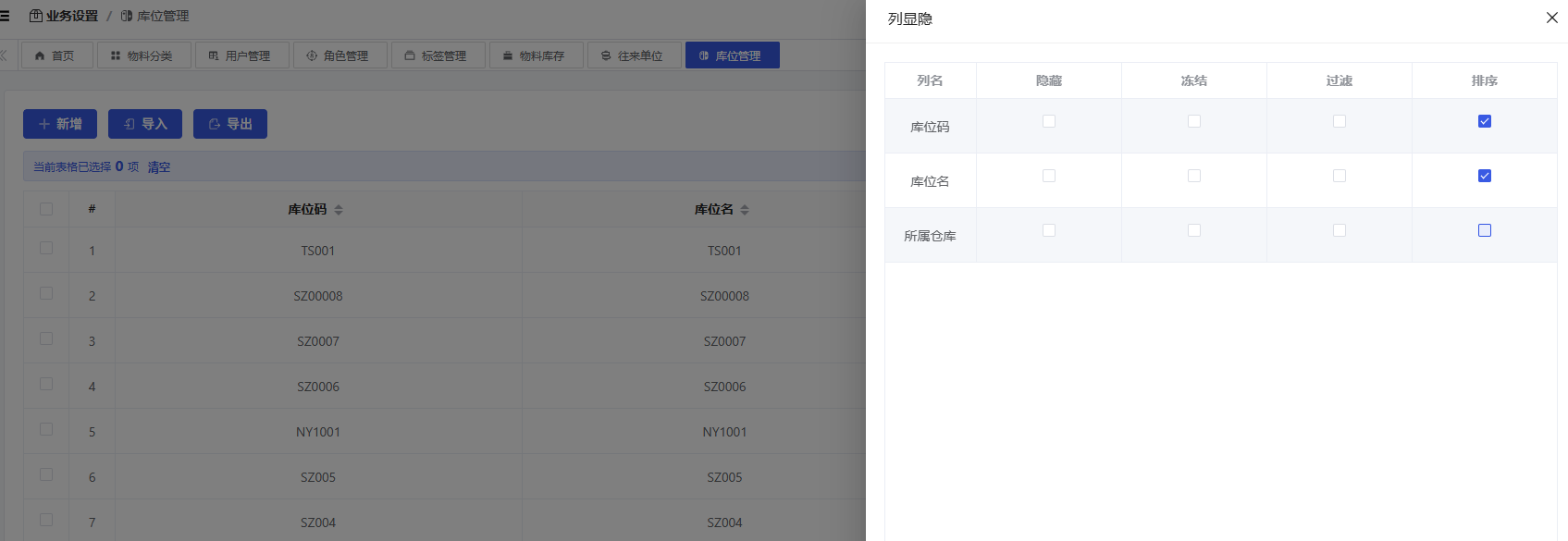This screenshot has height=541, width=1568.
Task: Click the 新增 button
Action: pos(60,124)
